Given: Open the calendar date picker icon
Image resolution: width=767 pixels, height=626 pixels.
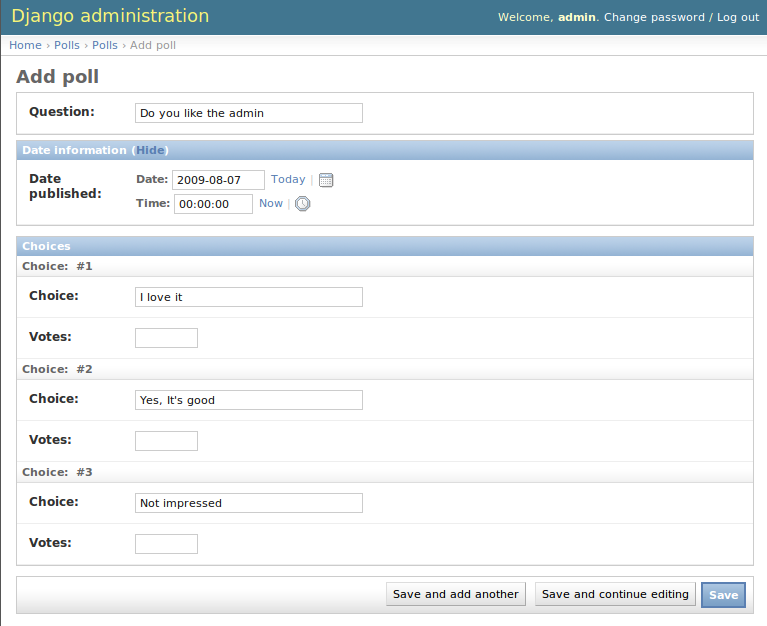Looking at the screenshot, I should [x=326, y=180].
